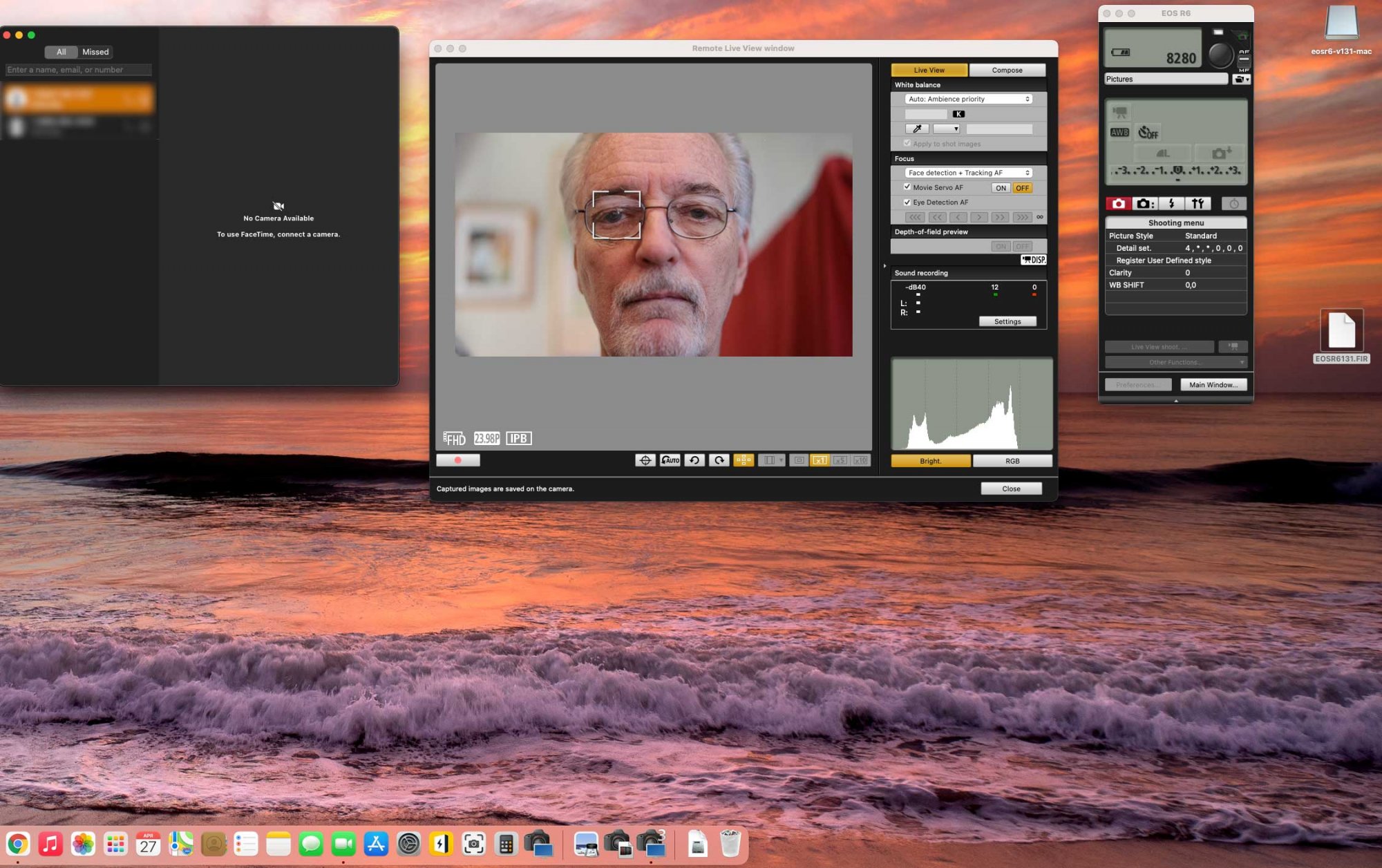Screen dimensions: 1382x868
Task: Click the wrench setup menu icon
Action: click(1198, 203)
